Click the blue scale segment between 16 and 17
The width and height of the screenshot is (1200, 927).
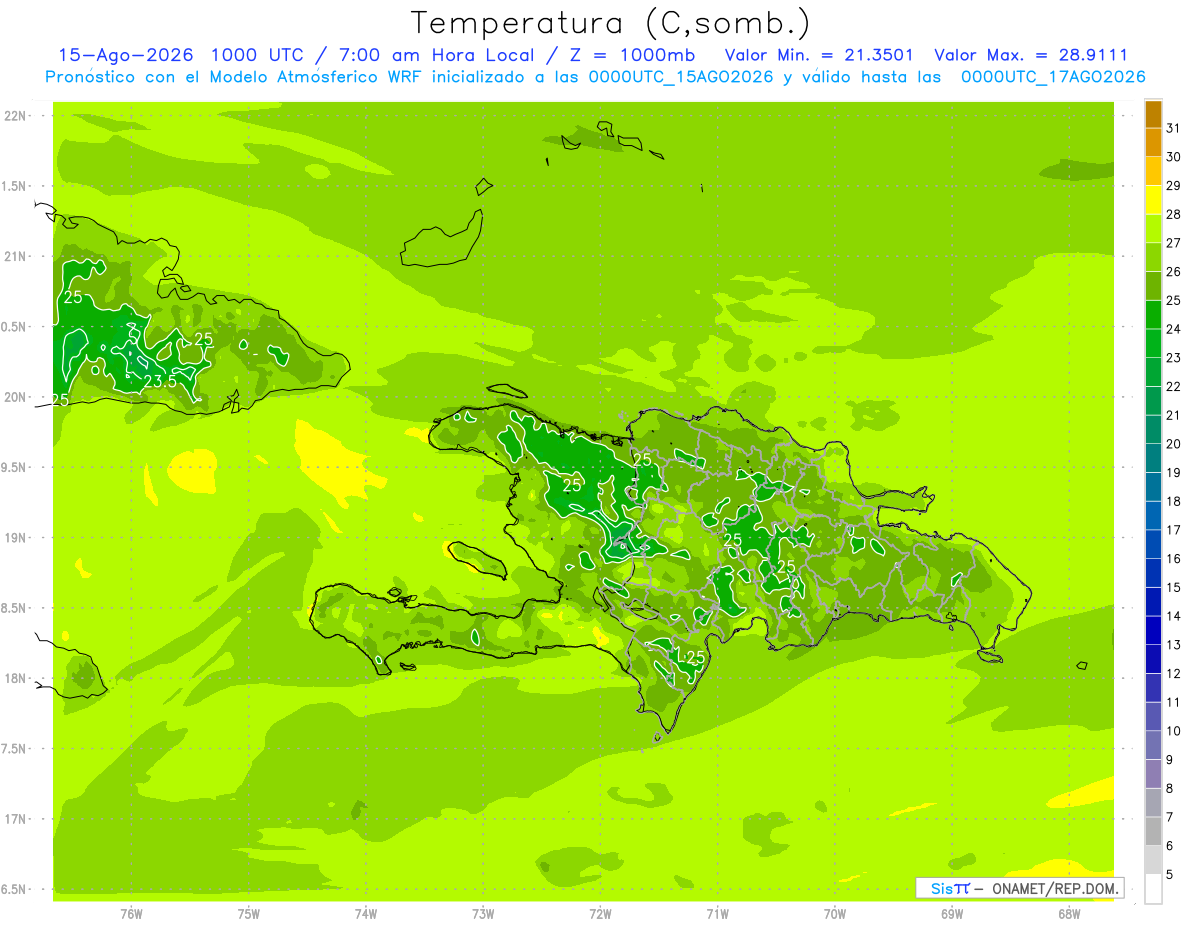(1153, 544)
